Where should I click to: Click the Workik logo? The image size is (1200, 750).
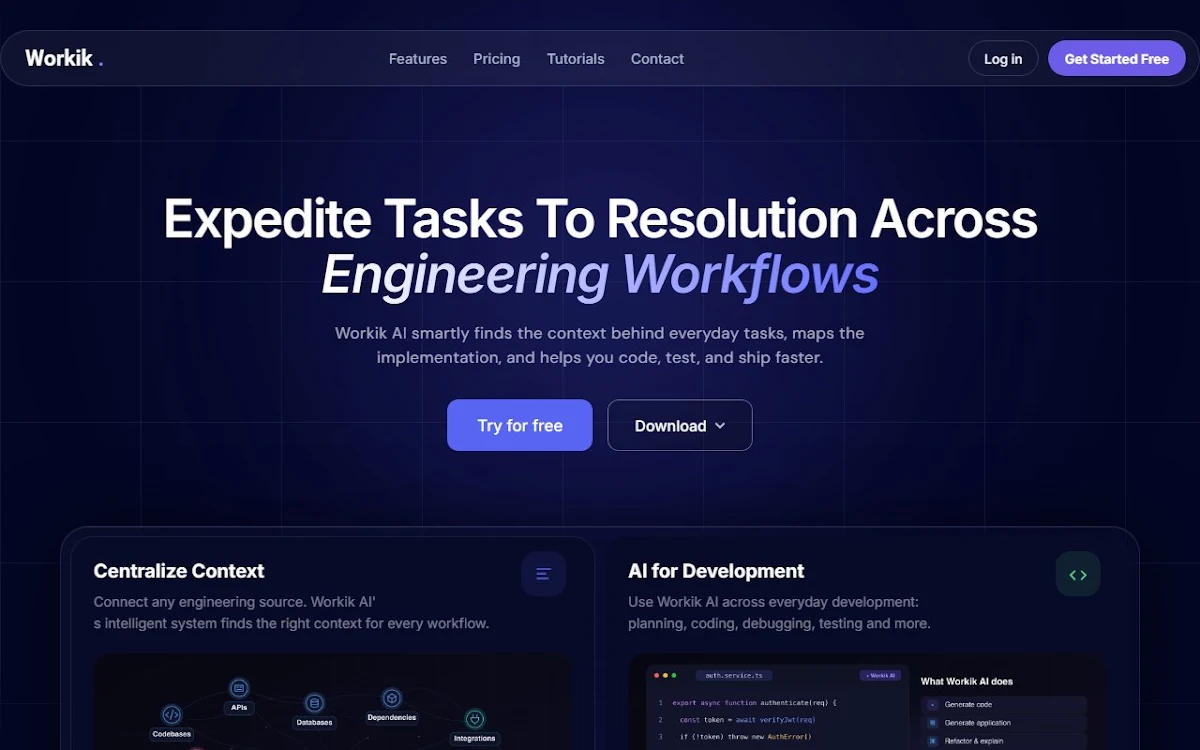click(x=64, y=58)
